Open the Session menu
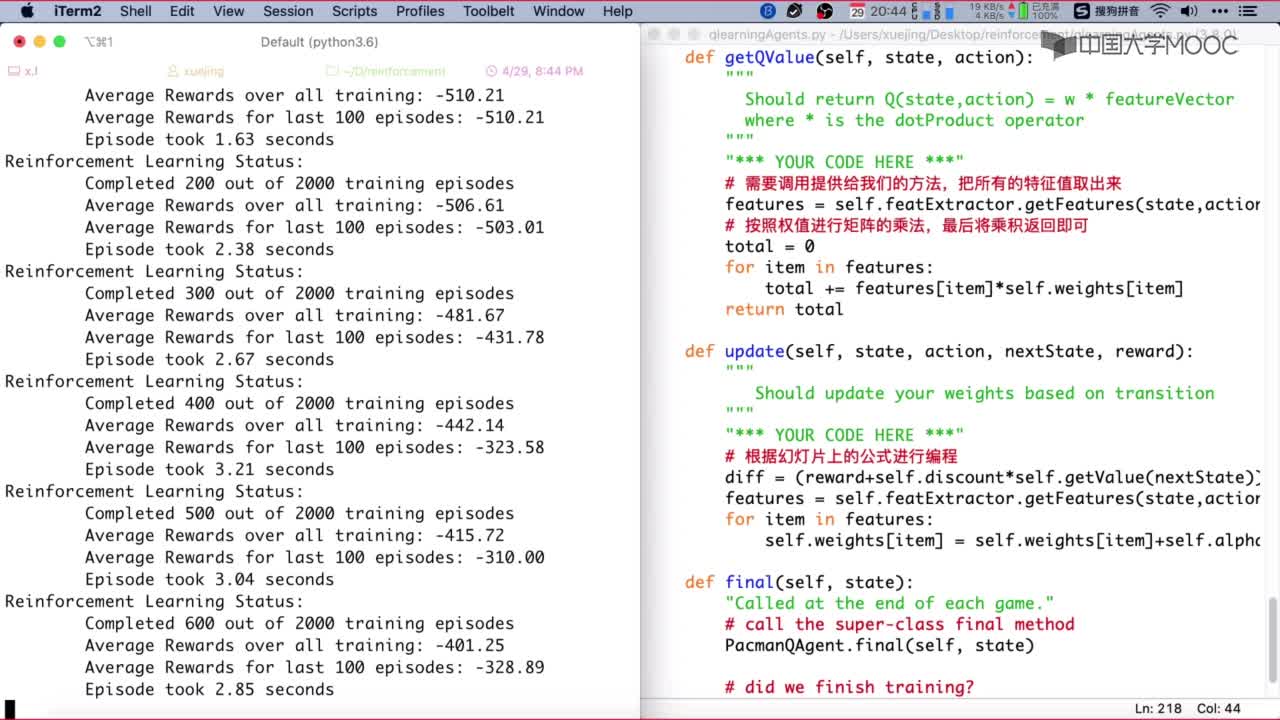Viewport: 1280px width, 720px height. 288,11
